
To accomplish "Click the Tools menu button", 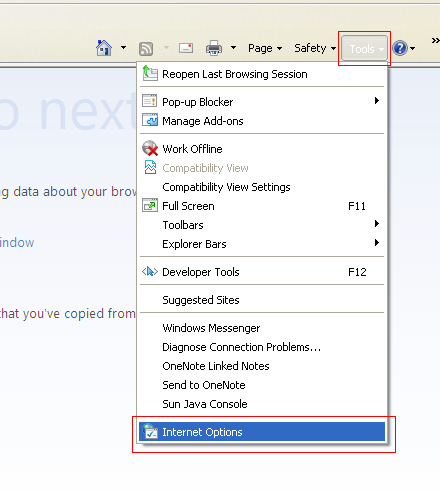I will pos(364,49).
